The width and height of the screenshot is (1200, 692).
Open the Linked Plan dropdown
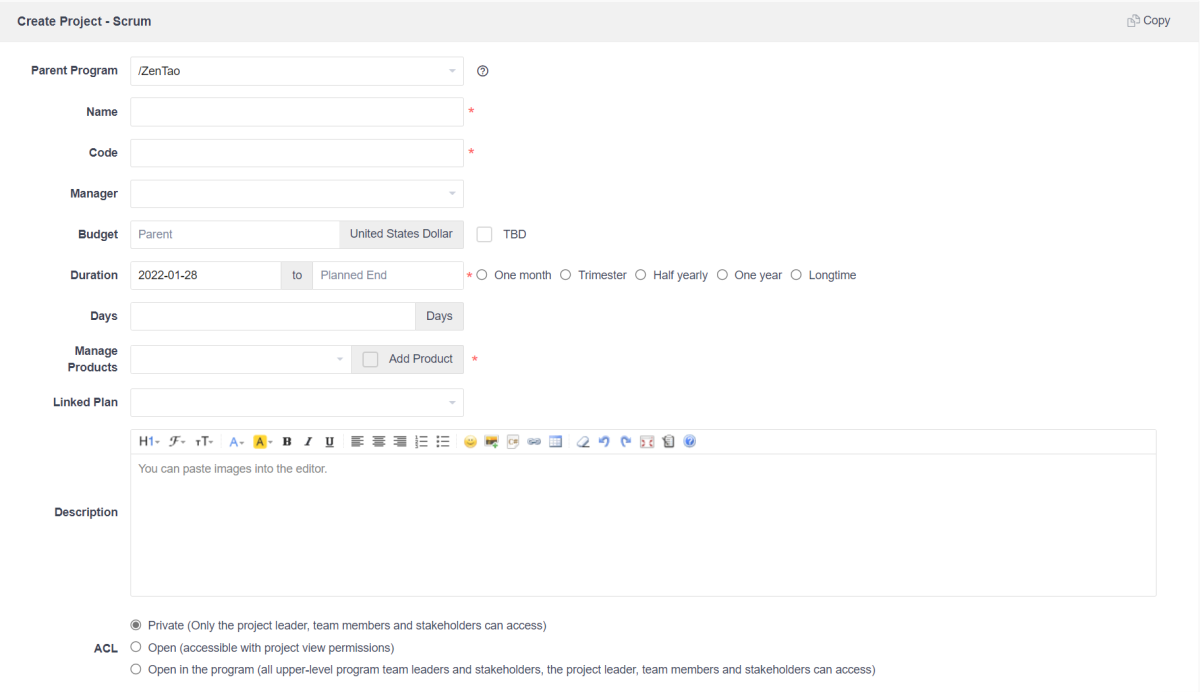tap(297, 403)
